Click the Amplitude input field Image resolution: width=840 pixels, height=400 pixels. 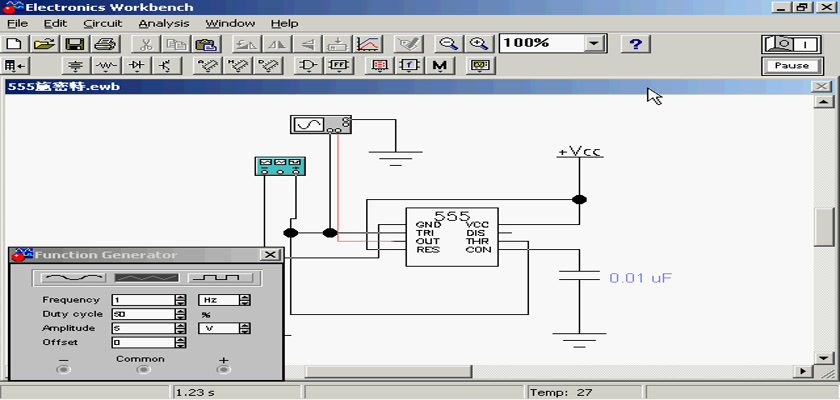(144, 328)
